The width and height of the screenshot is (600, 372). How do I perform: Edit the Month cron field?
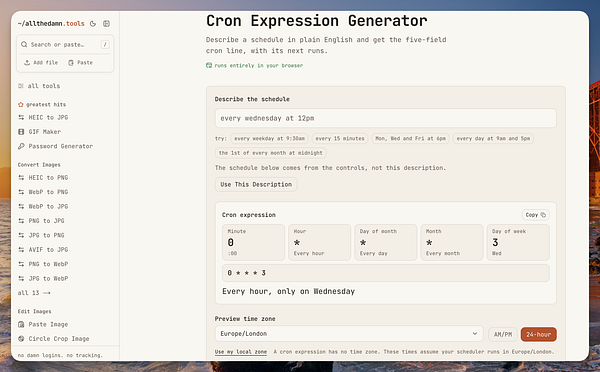(x=452, y=243)
